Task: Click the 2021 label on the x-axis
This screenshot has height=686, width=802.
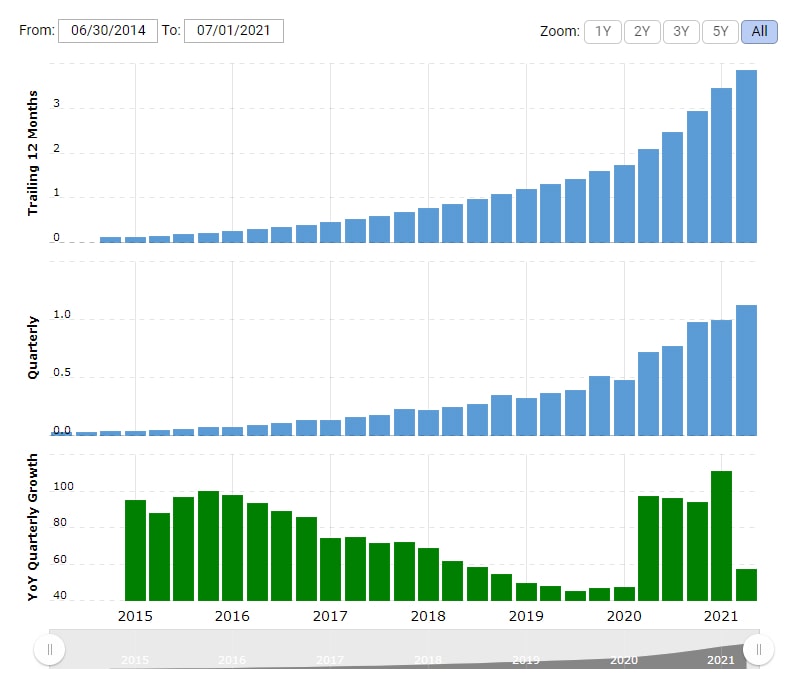Action: pos(721,616)
